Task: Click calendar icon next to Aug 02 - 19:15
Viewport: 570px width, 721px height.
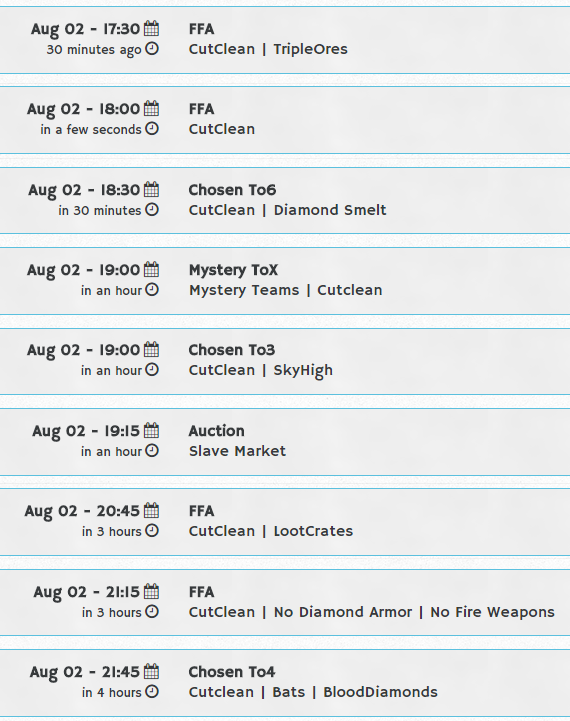Action: tap(151, 430)
